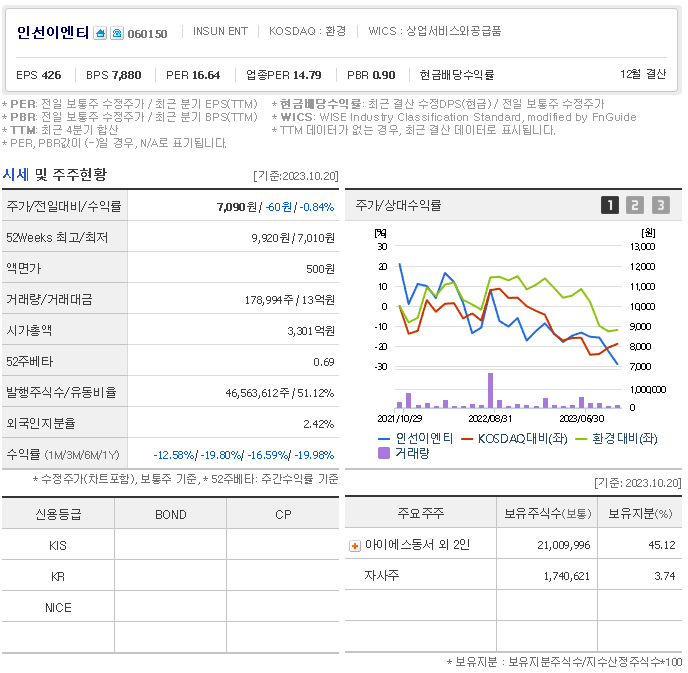Click the NICE rating row
The height and width of the screenshot is (673, 688).
170,608
